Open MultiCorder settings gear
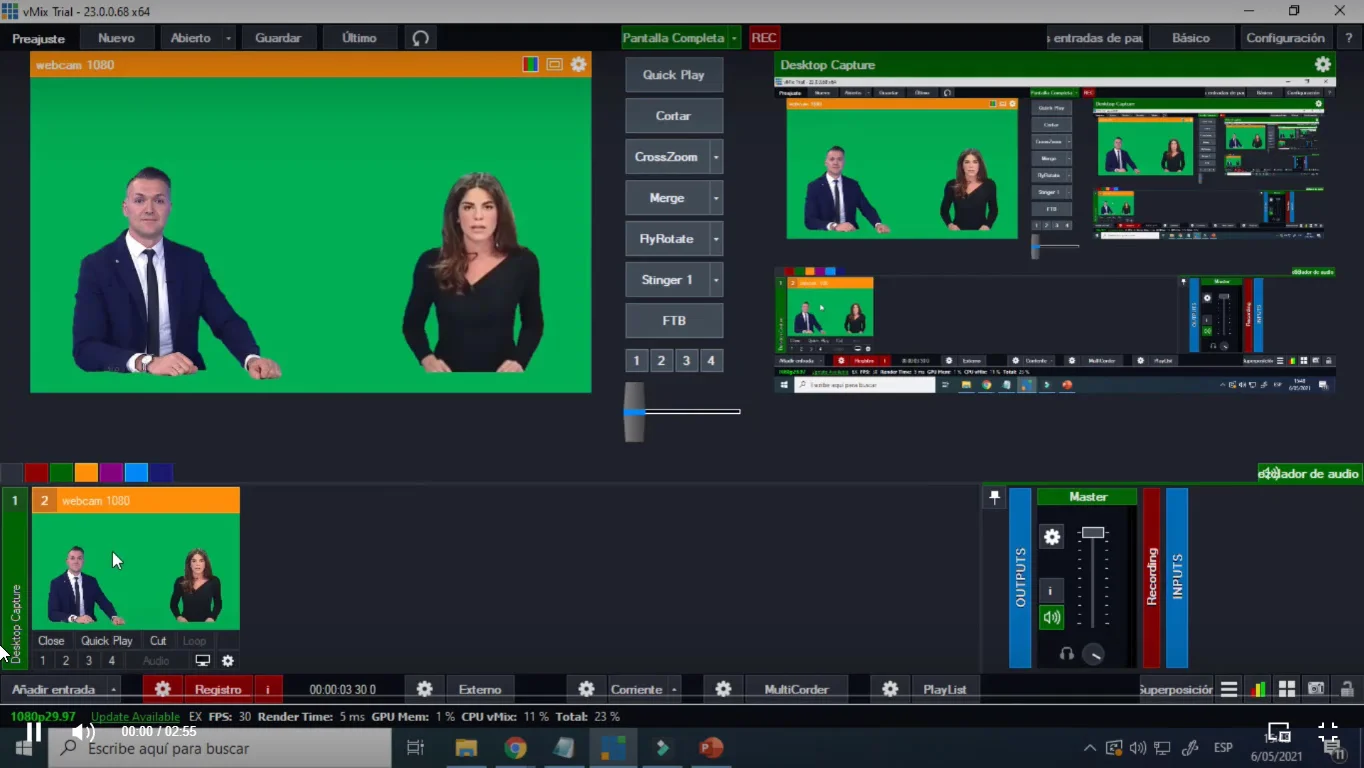Screen dimensions: 1364x768 [723, 689]
